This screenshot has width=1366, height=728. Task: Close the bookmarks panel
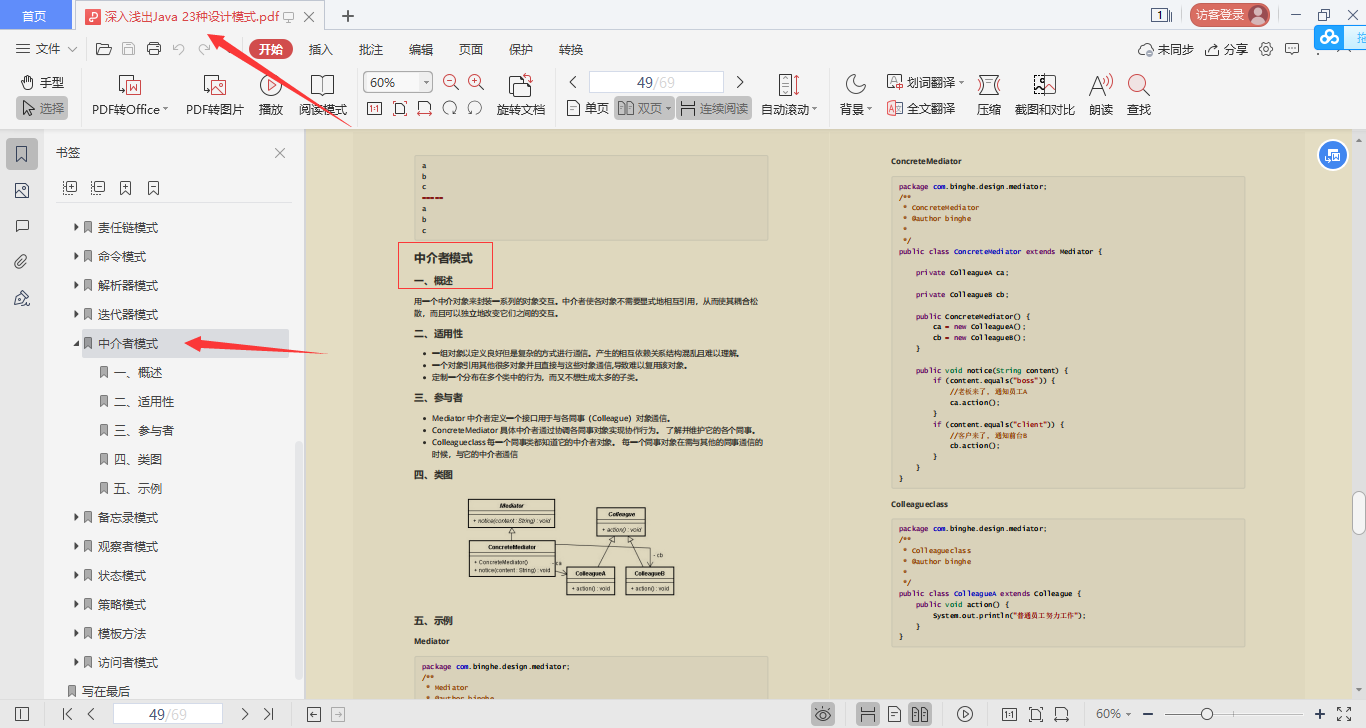coord(280,153)
